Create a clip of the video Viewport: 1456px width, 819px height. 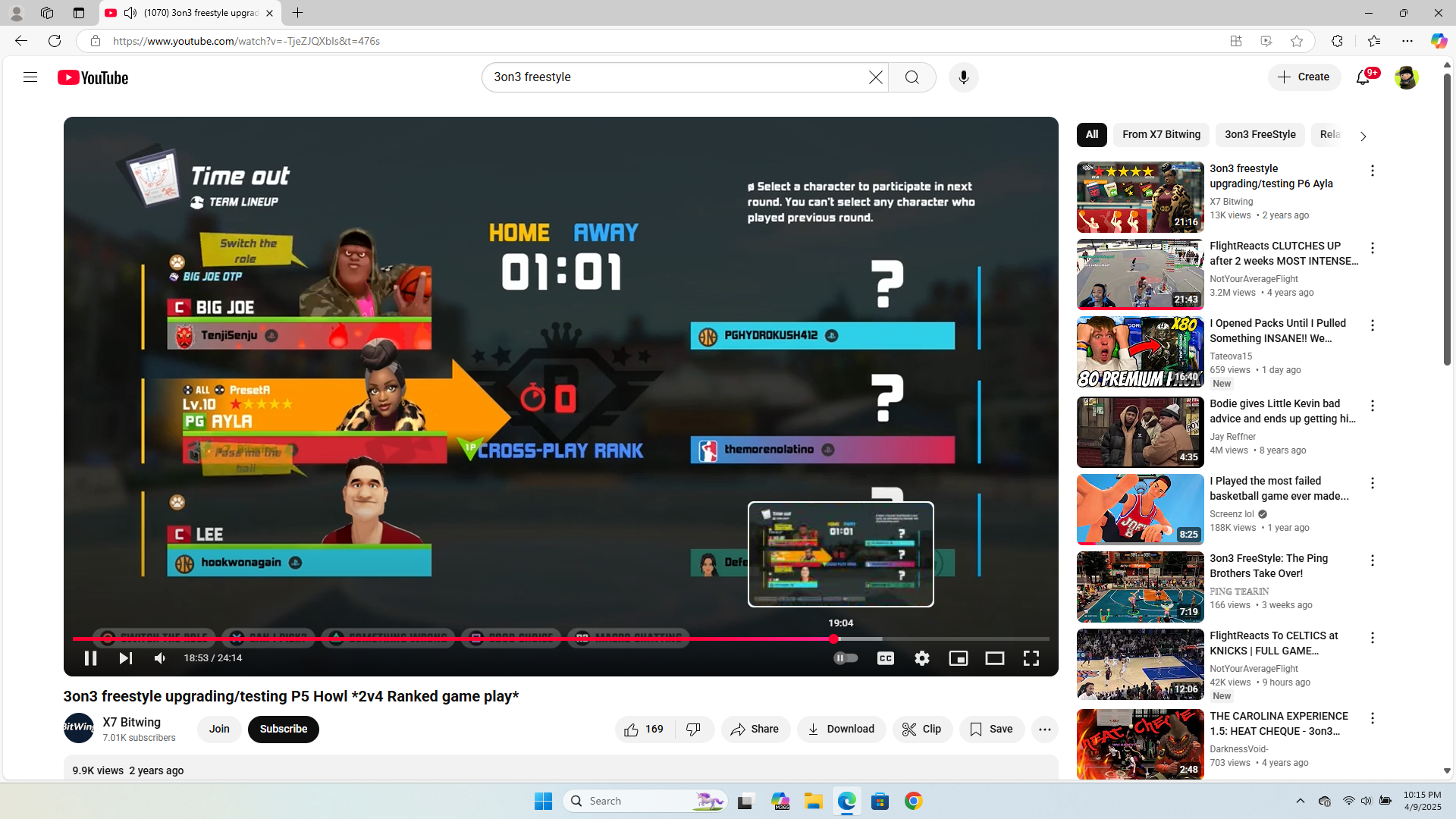[922, 730]
